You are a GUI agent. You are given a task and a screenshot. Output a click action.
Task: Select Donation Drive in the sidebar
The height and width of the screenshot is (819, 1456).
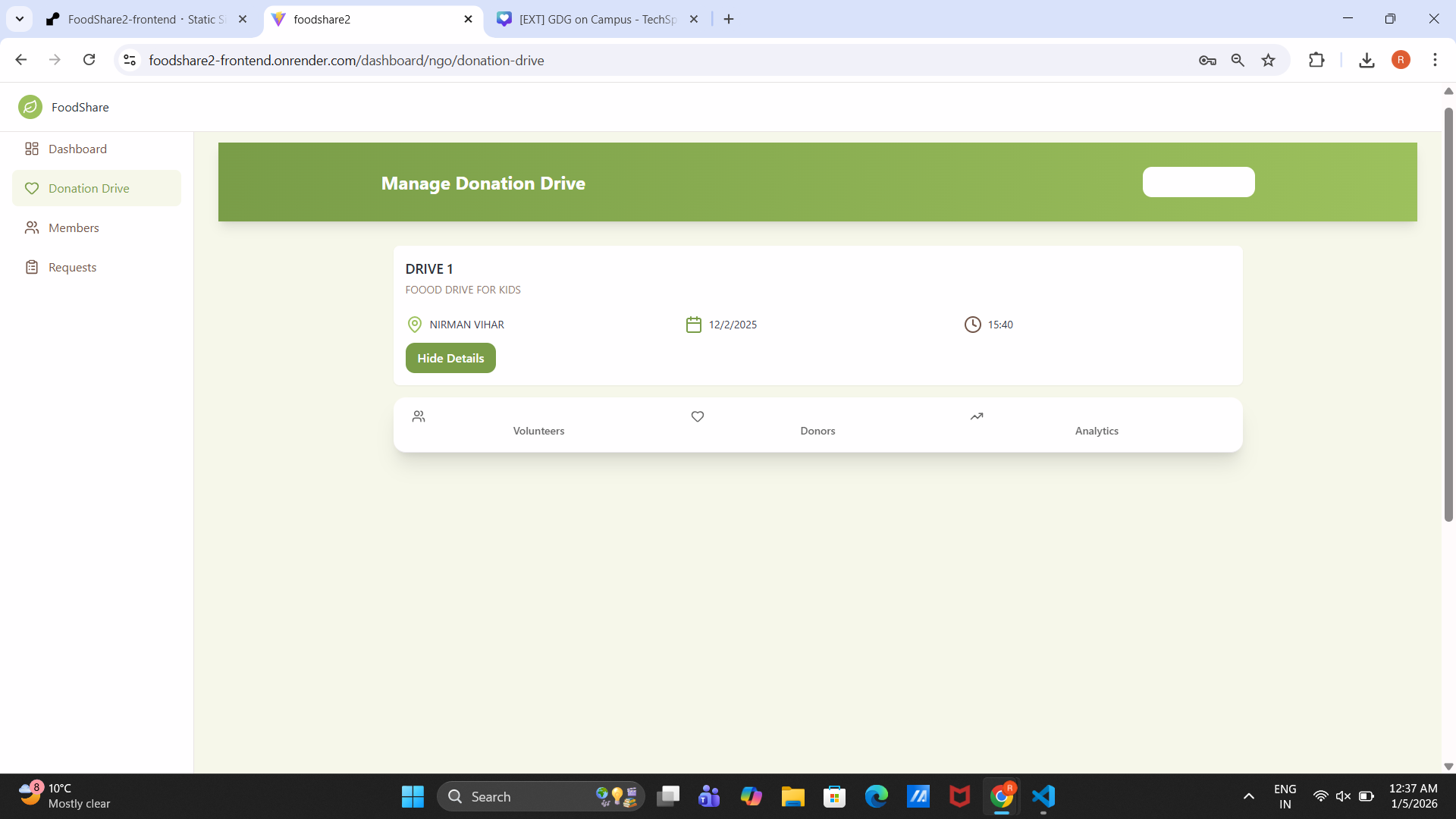(x=89, y=188)
